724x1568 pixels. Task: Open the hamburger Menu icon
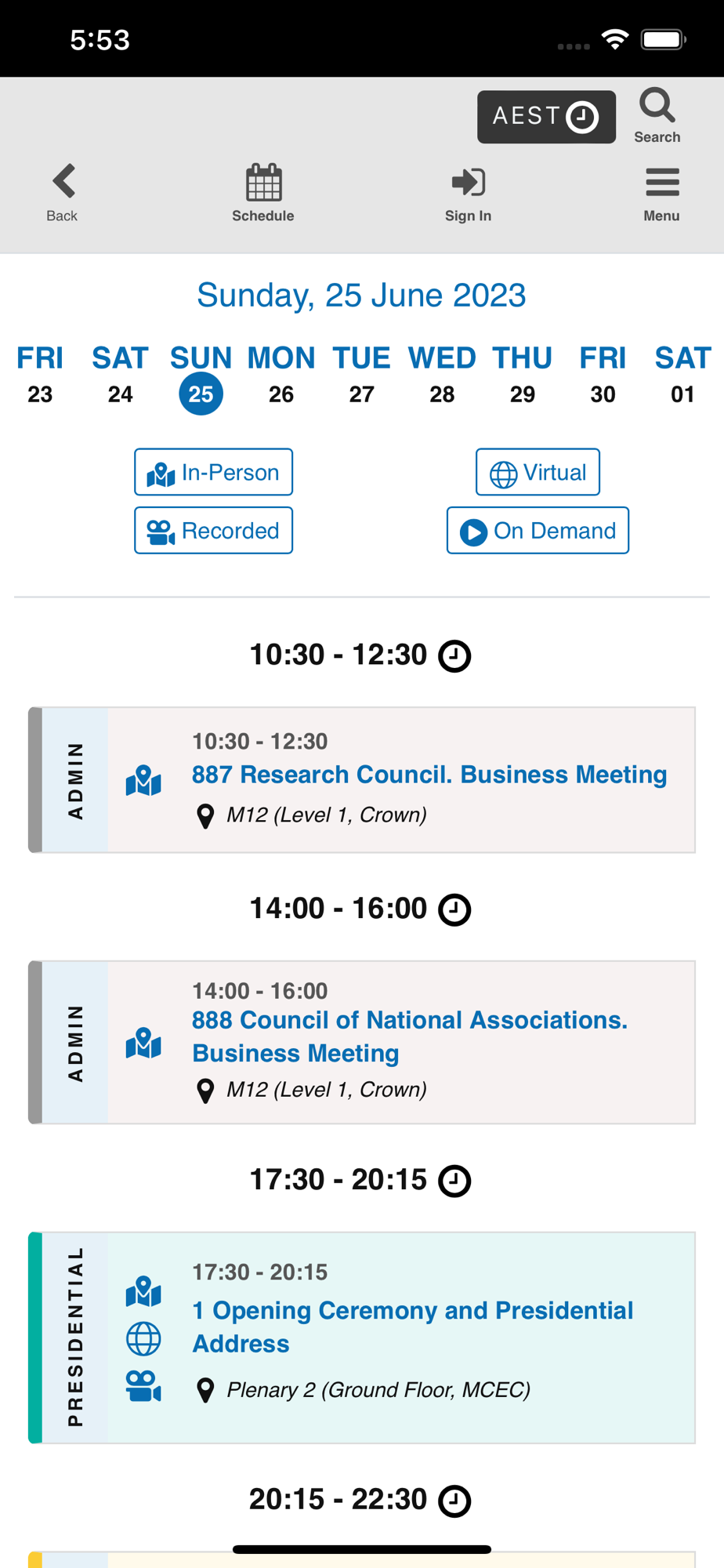662,182
